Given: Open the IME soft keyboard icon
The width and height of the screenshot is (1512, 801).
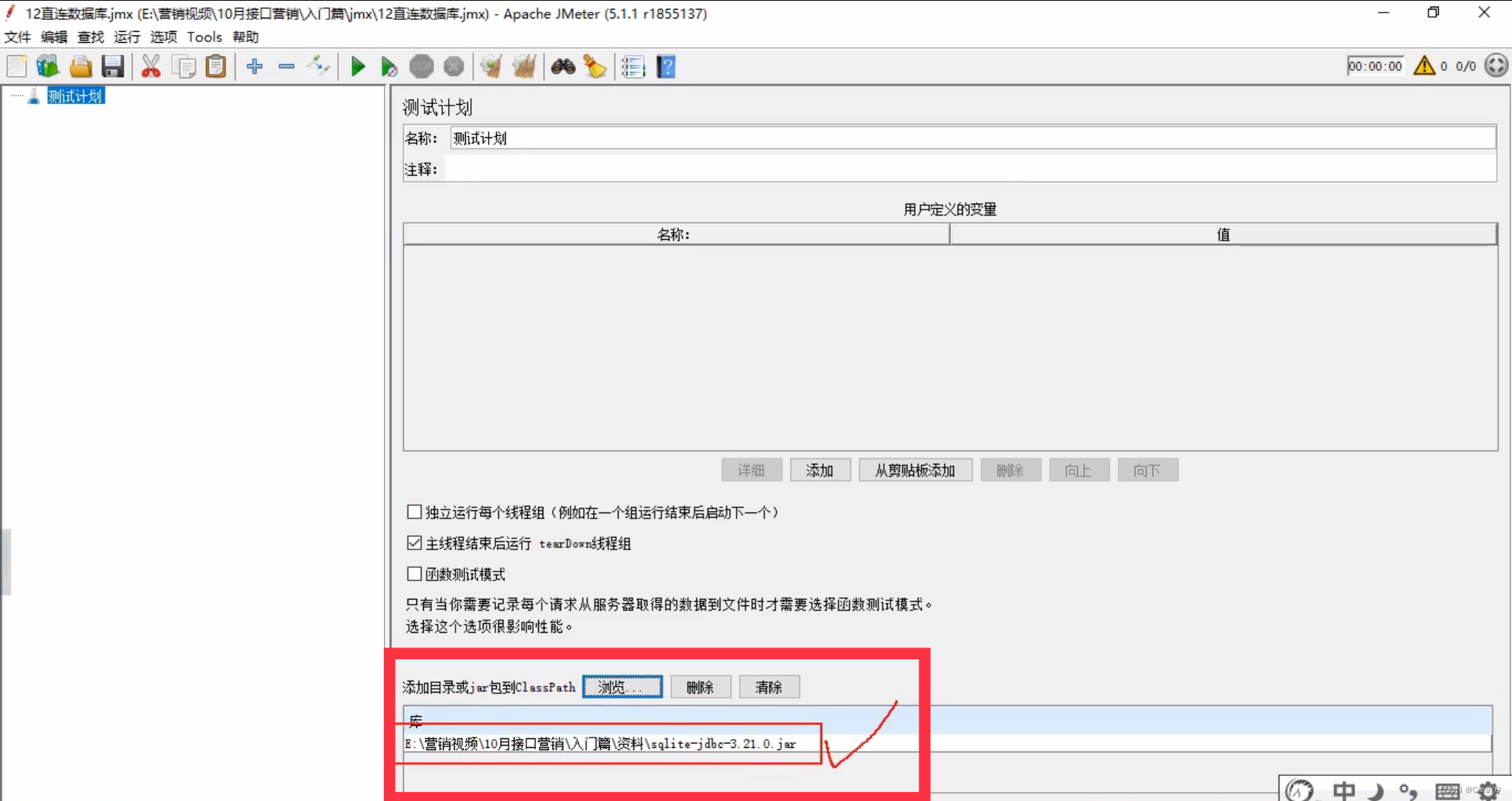Looking at the screenshot, I should (1448, 791).
